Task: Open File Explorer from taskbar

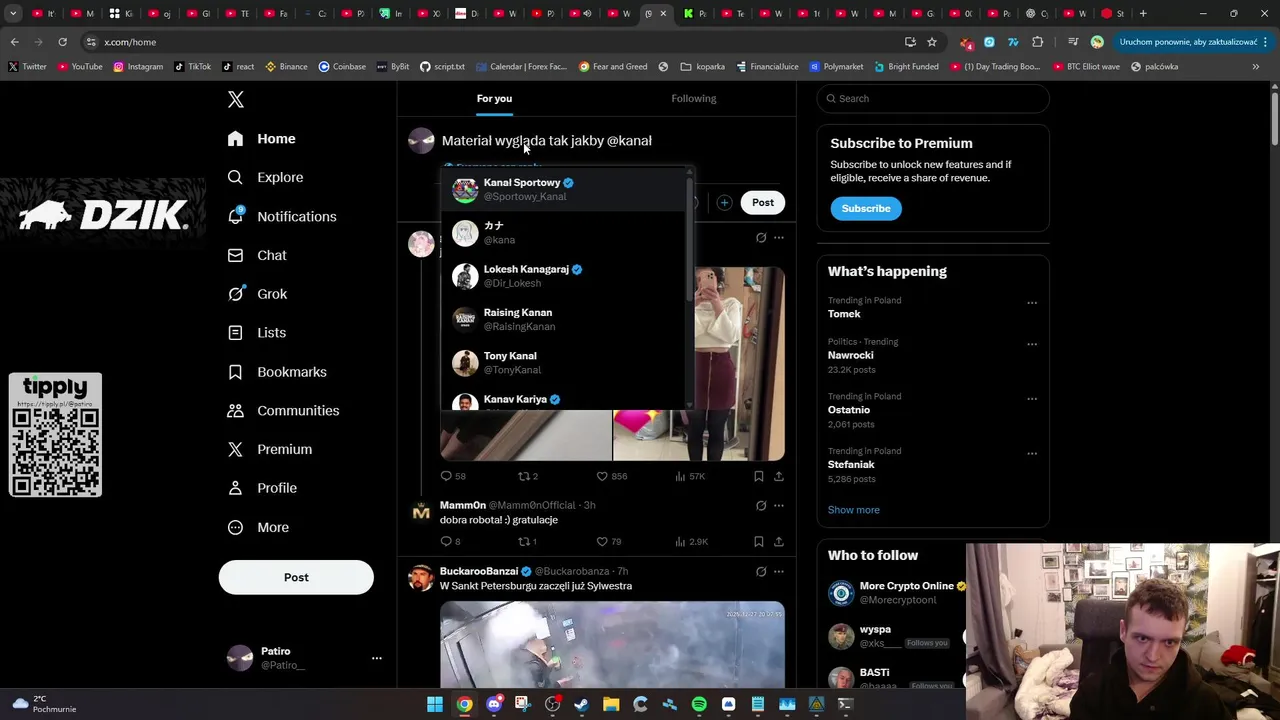Action: (611, 704)
